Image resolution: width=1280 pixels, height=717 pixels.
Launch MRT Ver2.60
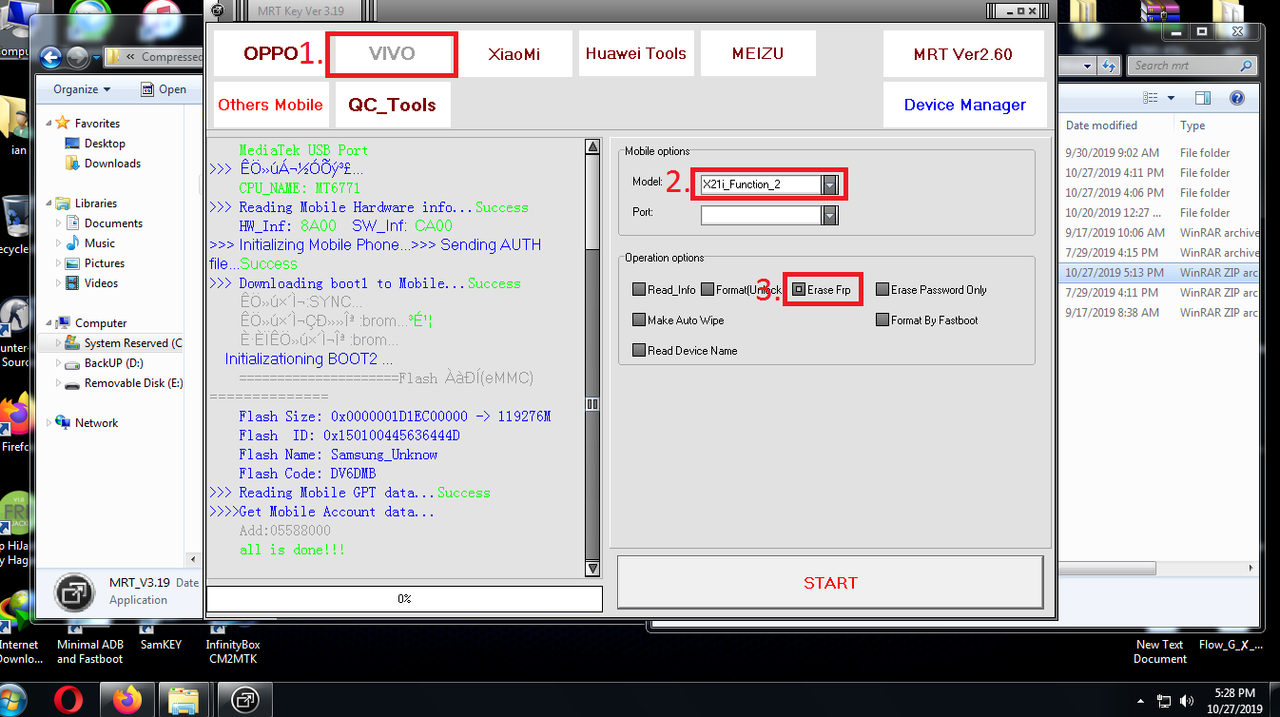click(x=963, y=54)
